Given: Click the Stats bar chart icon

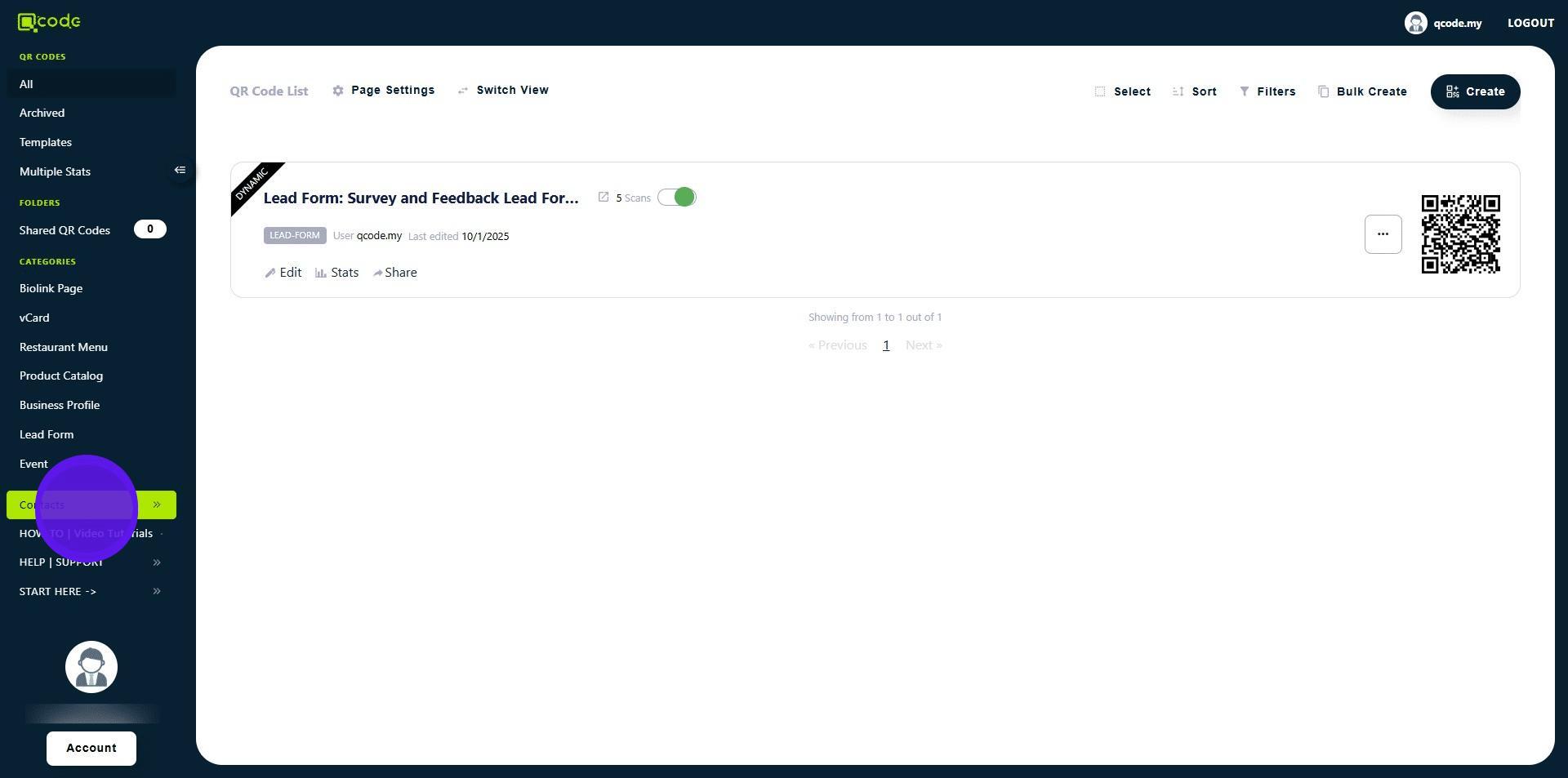Looking at the screenshot, I should [321, 273].
